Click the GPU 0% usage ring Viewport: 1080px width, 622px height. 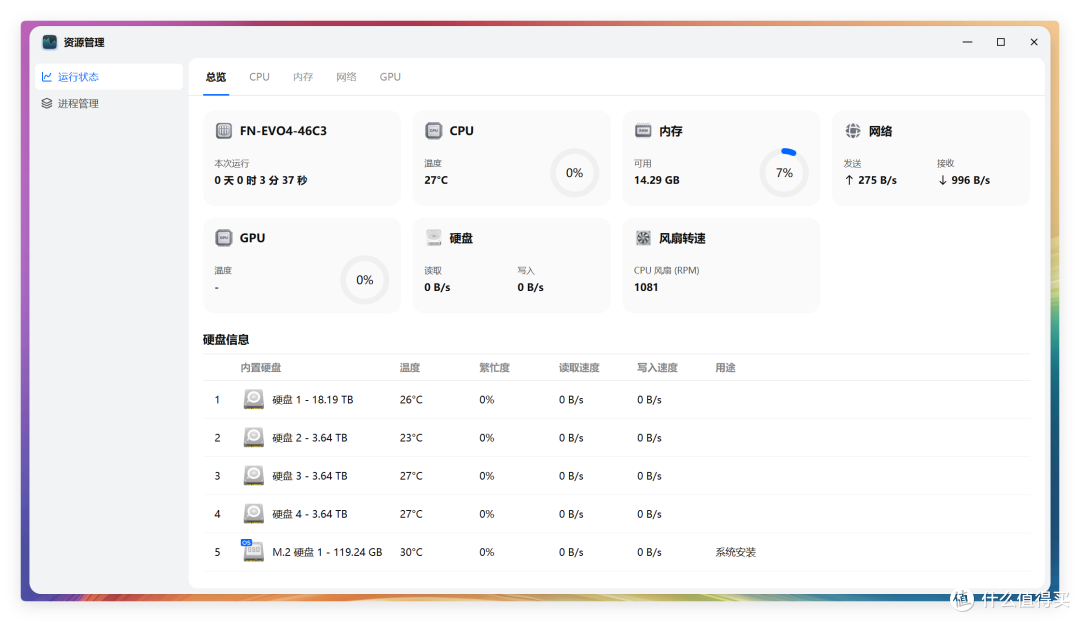tap(364, 280)
